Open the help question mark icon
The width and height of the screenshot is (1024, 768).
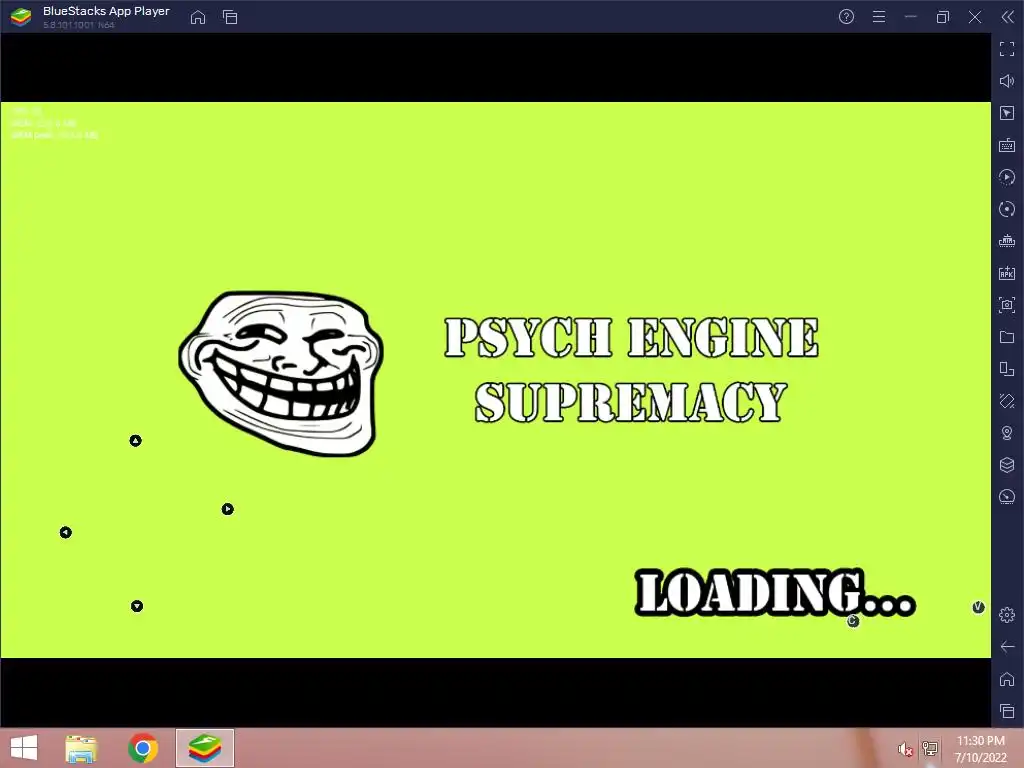point(846,17)
